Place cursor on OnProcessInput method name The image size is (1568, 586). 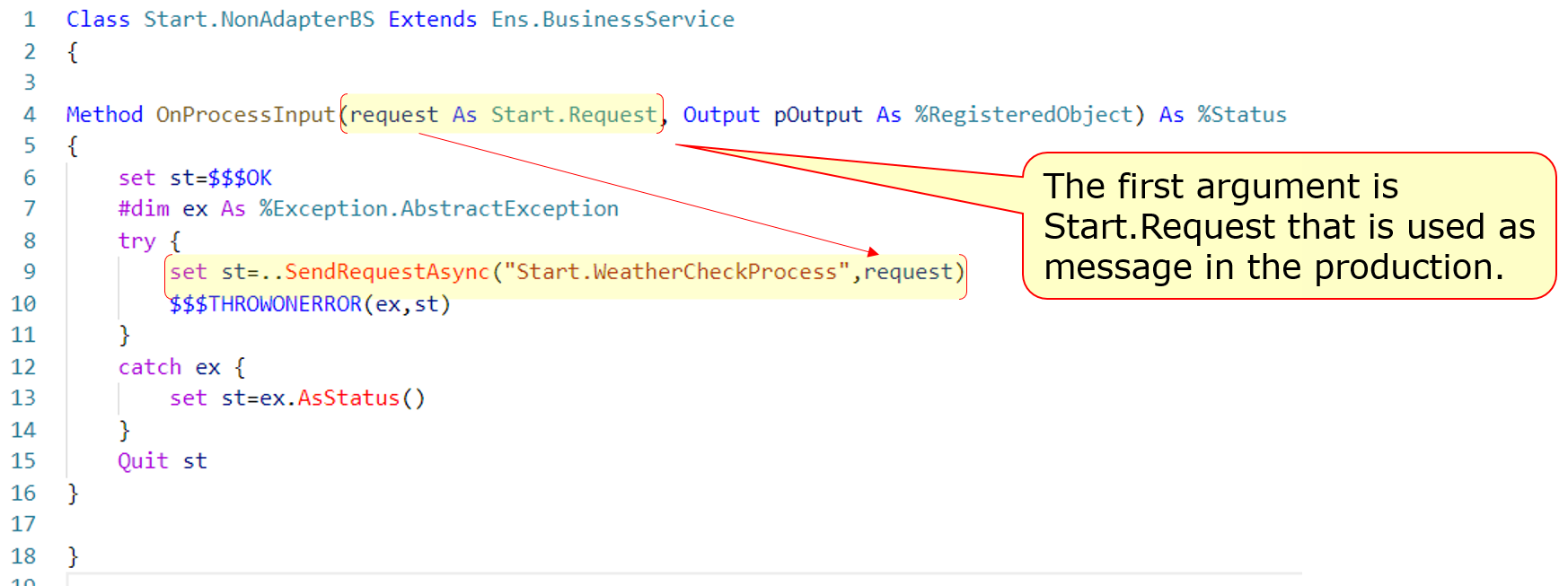pos(244,115)
